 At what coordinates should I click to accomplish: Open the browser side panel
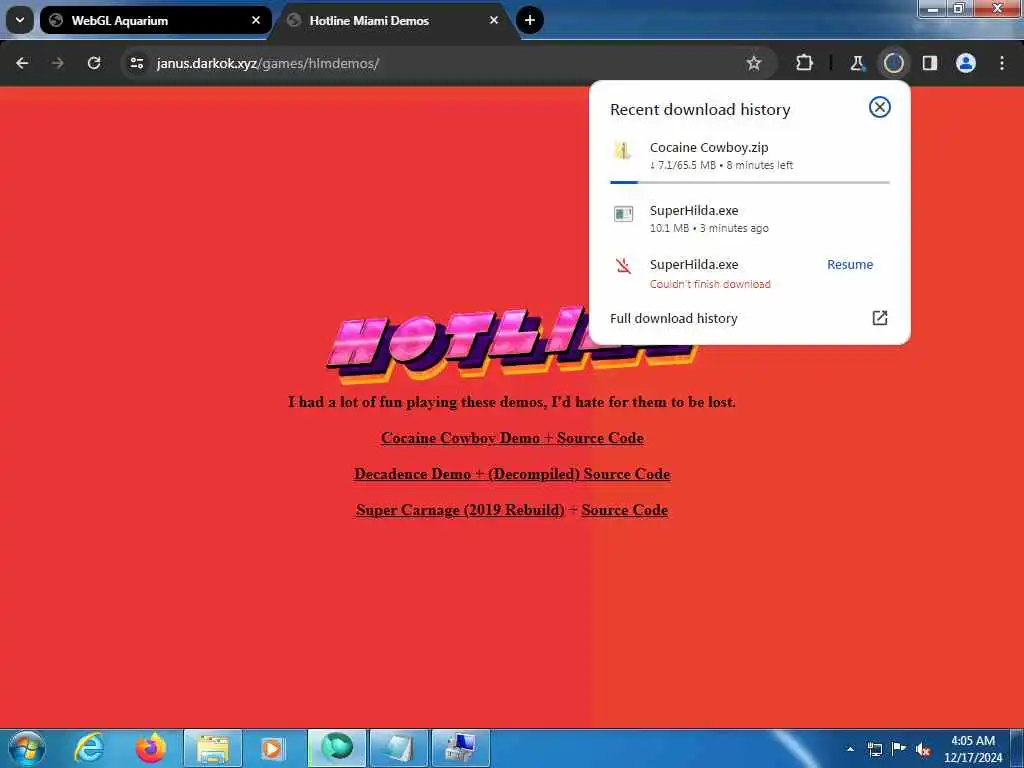(x=929, y=63)
